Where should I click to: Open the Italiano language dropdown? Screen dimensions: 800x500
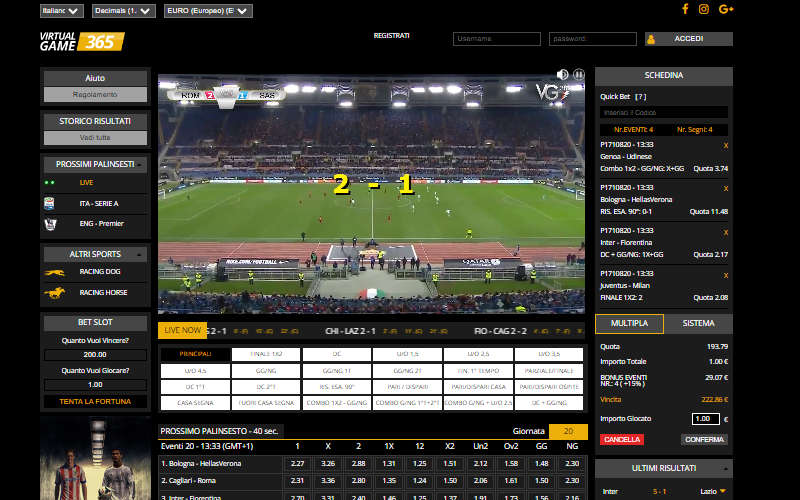click(62, 11)
